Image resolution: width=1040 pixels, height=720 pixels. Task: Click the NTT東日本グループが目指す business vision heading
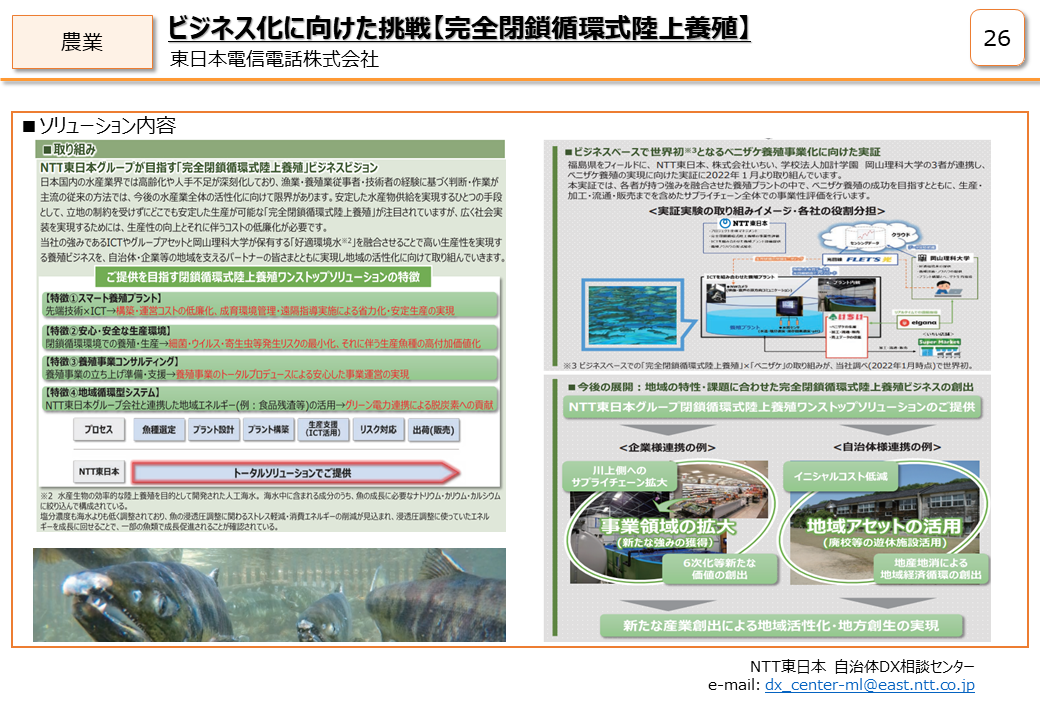point(209,168)
